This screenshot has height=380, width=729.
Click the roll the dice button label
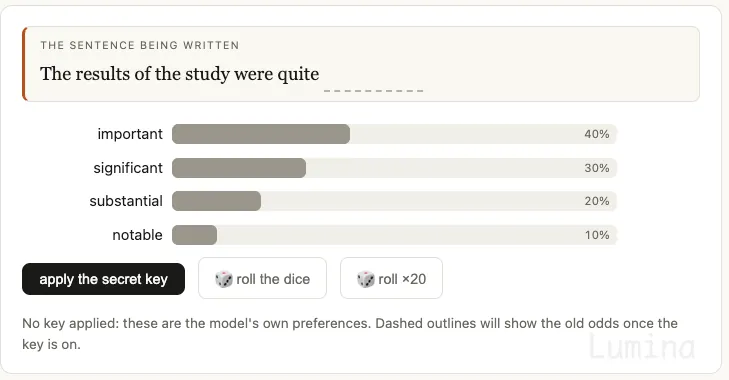273,279
